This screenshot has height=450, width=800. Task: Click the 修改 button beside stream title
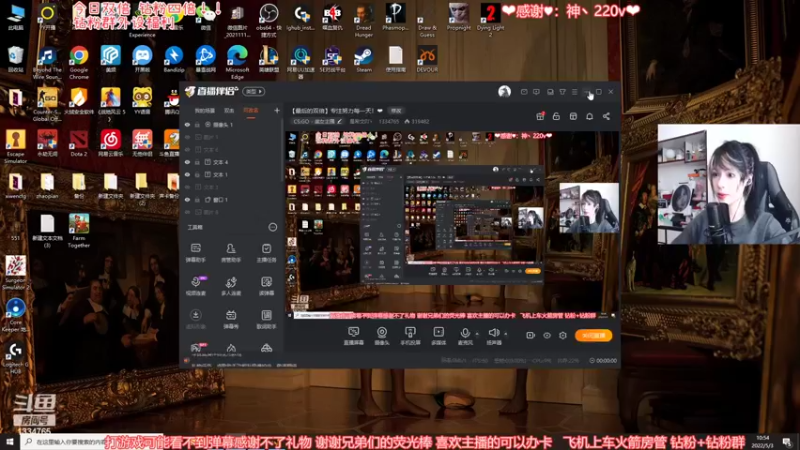click(x=396, y=110)
